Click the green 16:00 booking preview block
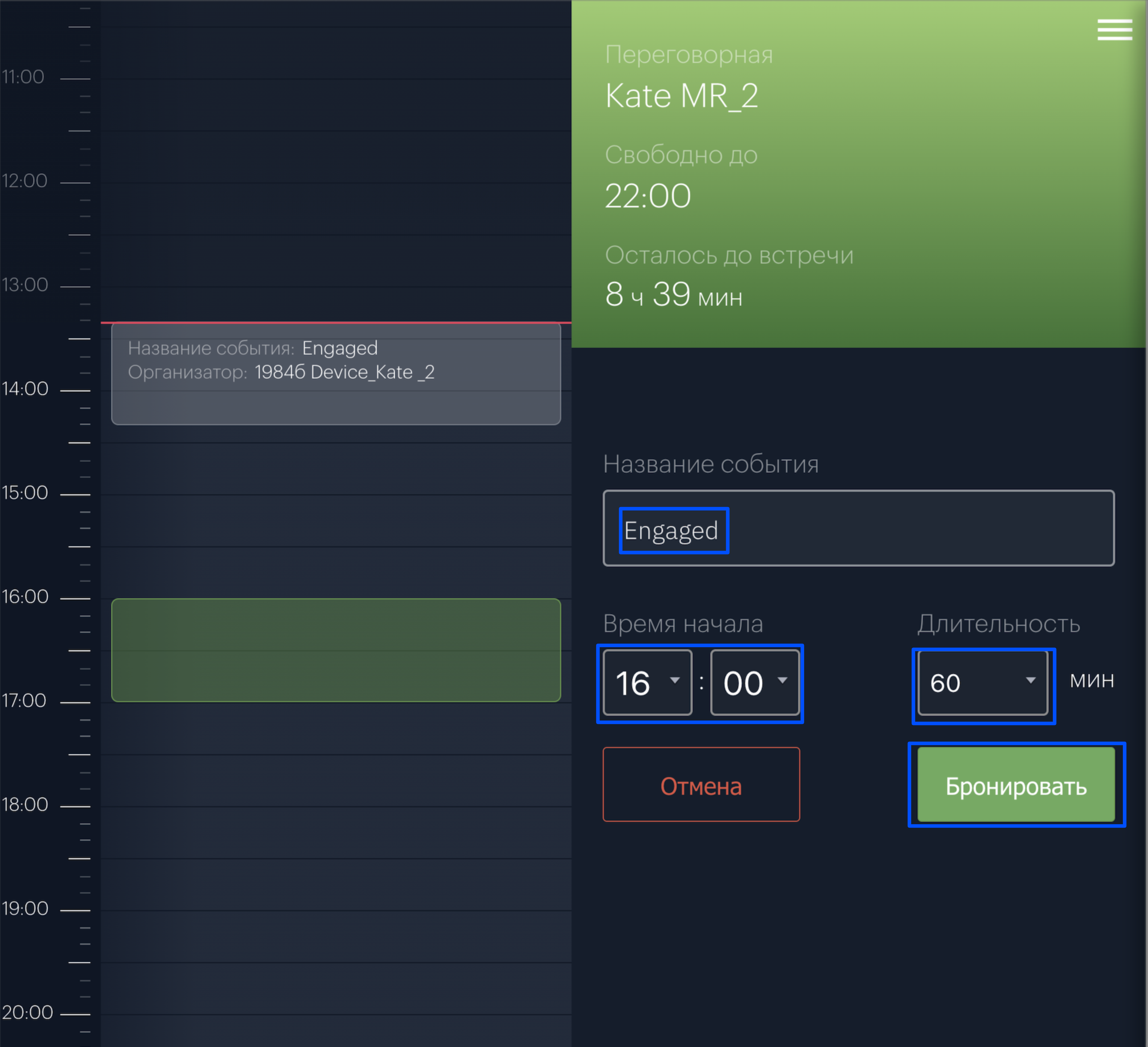Image resolution: width=1148 pixels, height=1047 pixels. (336, 650)
